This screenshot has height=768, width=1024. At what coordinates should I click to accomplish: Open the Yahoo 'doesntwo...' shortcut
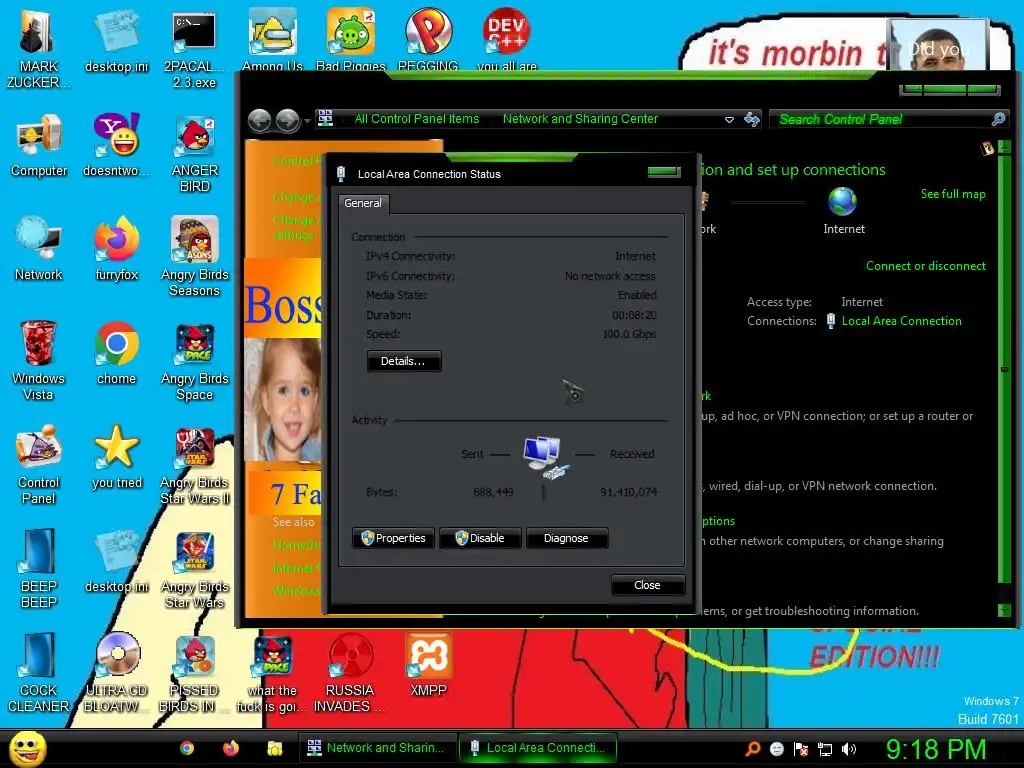pyautogui.click(x=116, y=145)
